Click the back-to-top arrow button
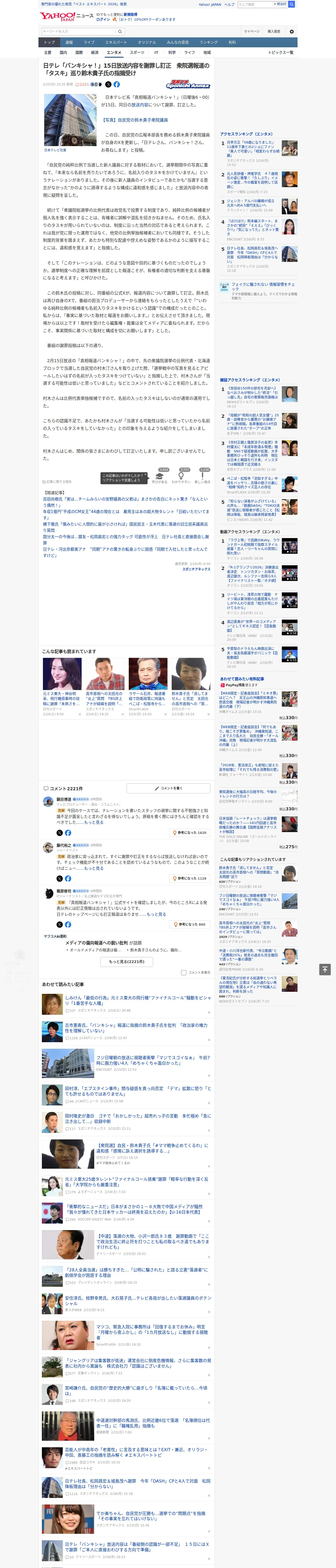Viewport: 336px width, 1568px height. pyautogui.click(x=325, y=969)
